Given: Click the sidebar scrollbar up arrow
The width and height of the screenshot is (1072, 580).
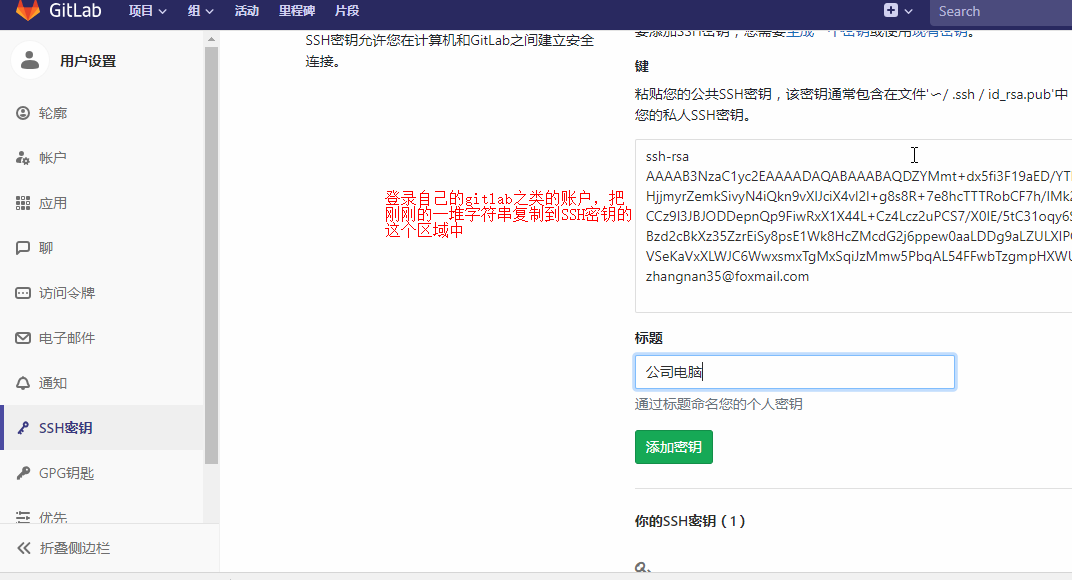Looking at the screenshot, I should click(211, 39).
